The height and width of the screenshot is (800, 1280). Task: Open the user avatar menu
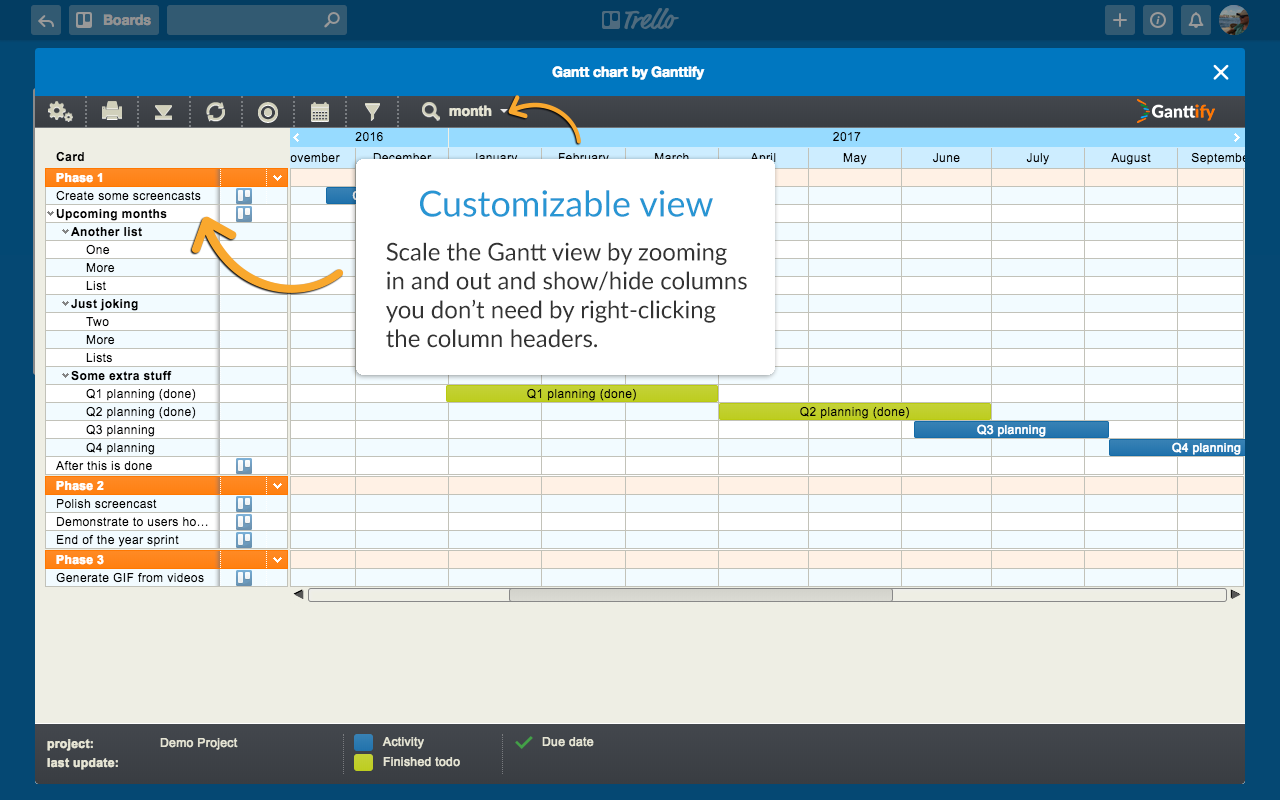click(x=1234, y=20)
